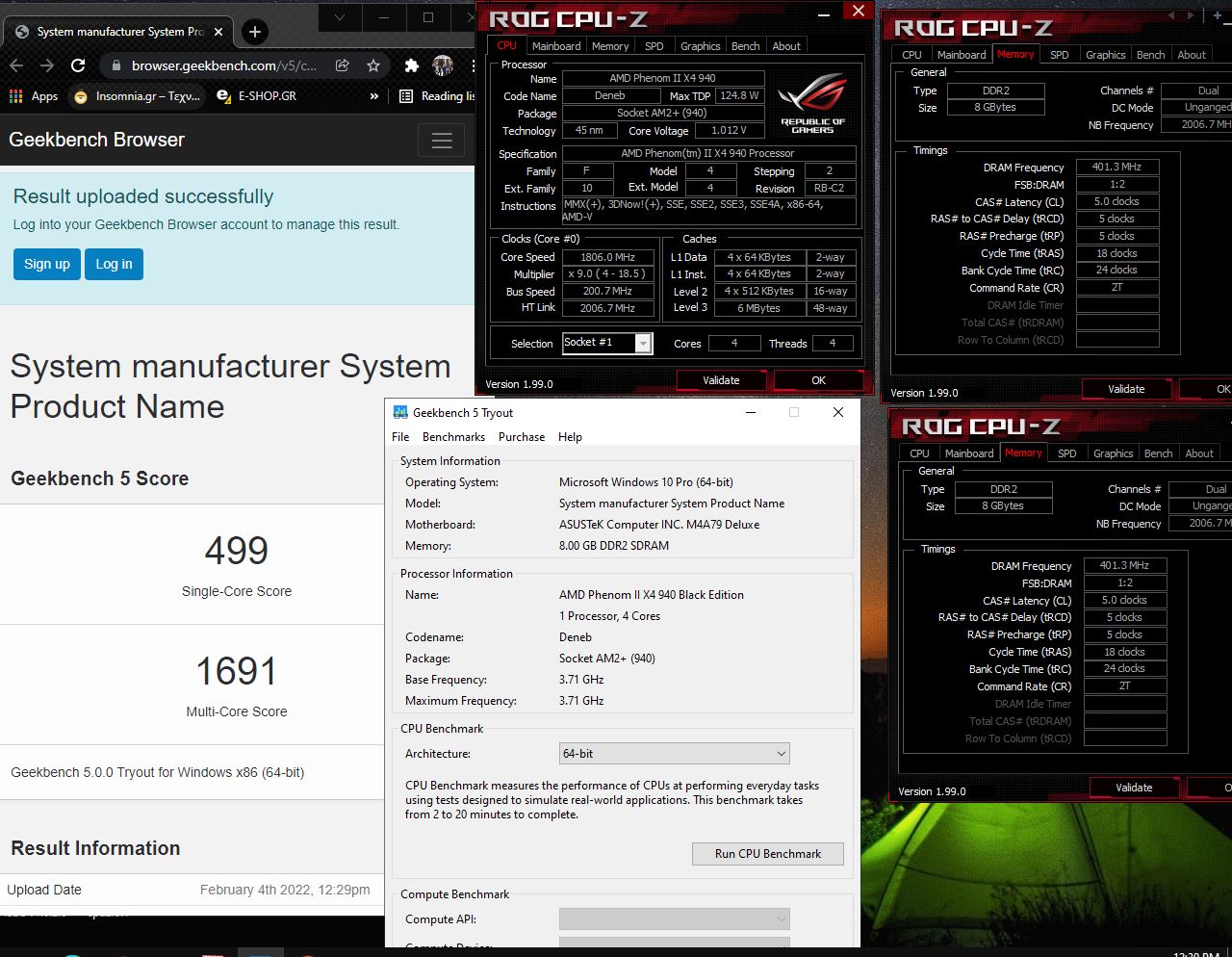This screenshot has height=957, width=1232.
Task: Click the Run CPU Benchmark button
Action: coord(768,854)
